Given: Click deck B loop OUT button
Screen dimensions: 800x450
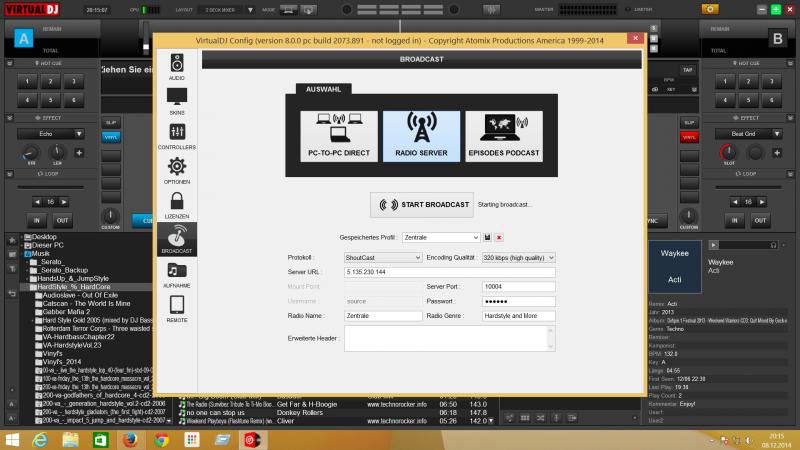Looking at the screenshot, I should pyautogui.click(x=760, y=220).
